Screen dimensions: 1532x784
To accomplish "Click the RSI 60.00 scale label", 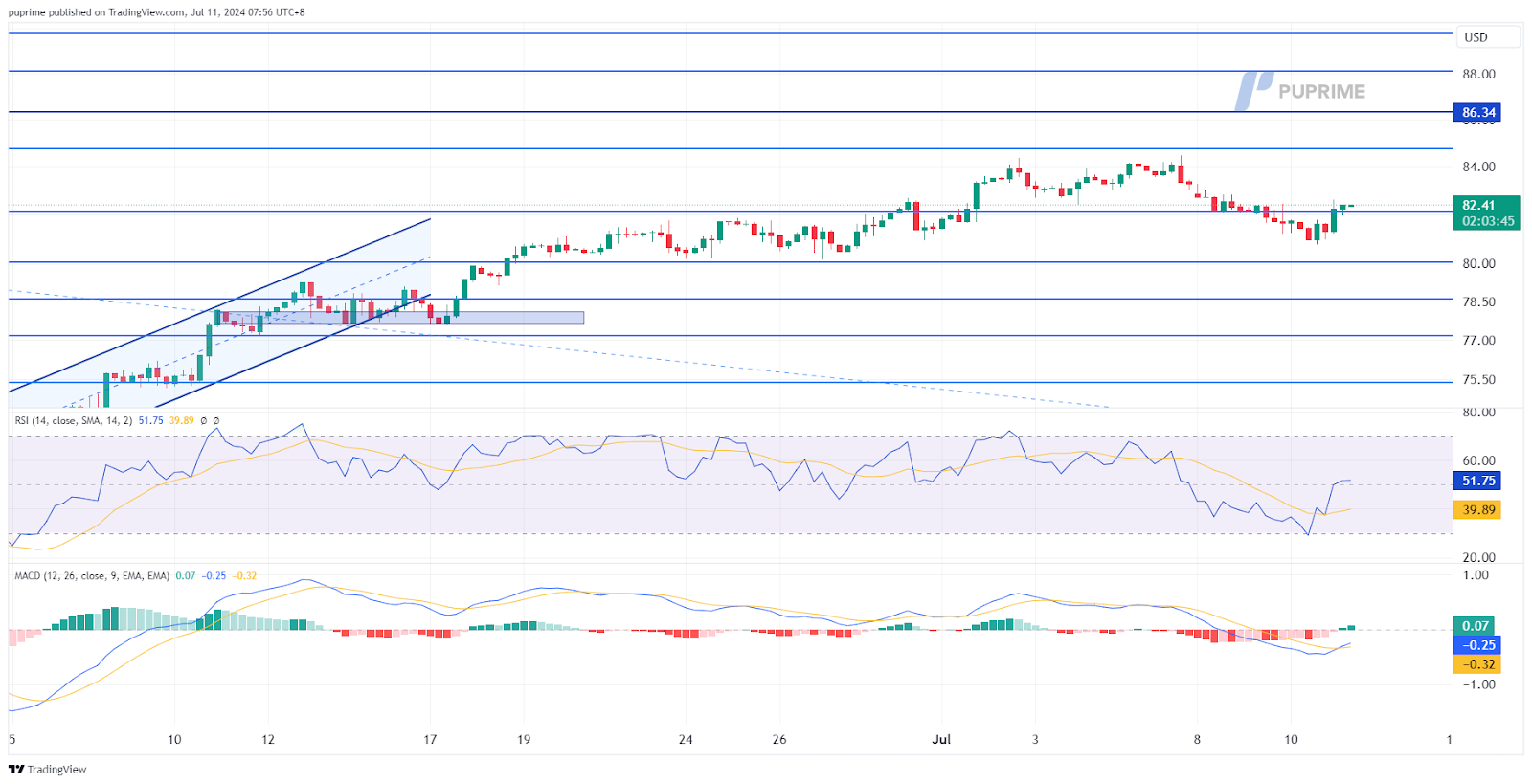I will 1478,460.
